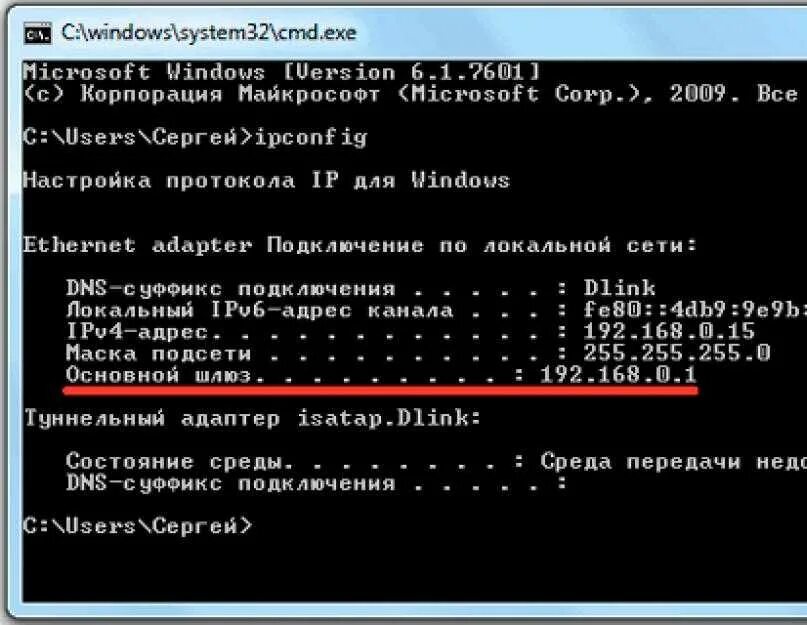Click the Microsoft Windows Version 6.1.7601 line
807x625 pixels.
281,72
